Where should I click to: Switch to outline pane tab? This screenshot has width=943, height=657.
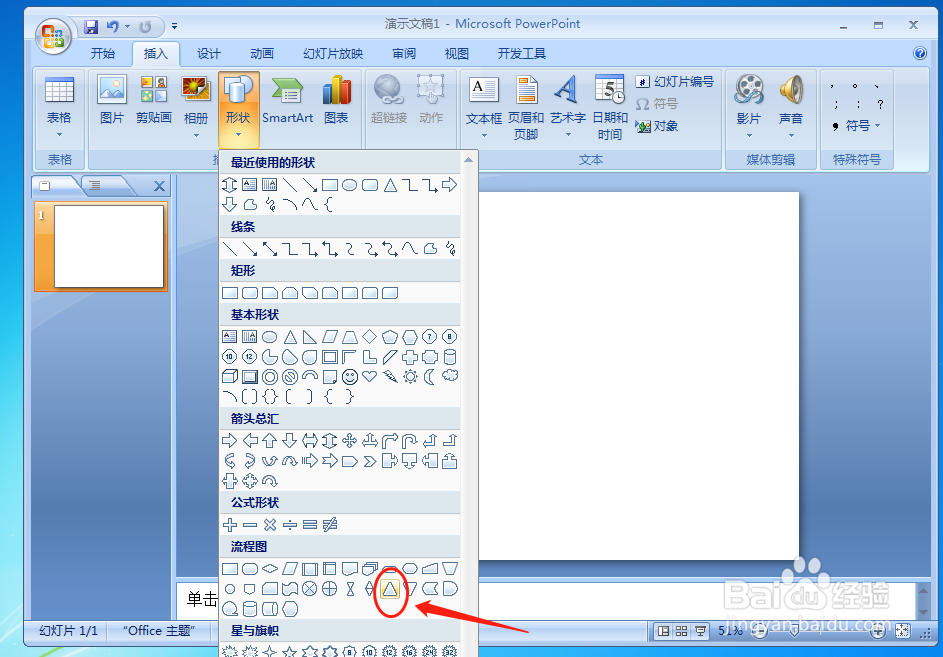pyautogui.click(x=96, y=186)
